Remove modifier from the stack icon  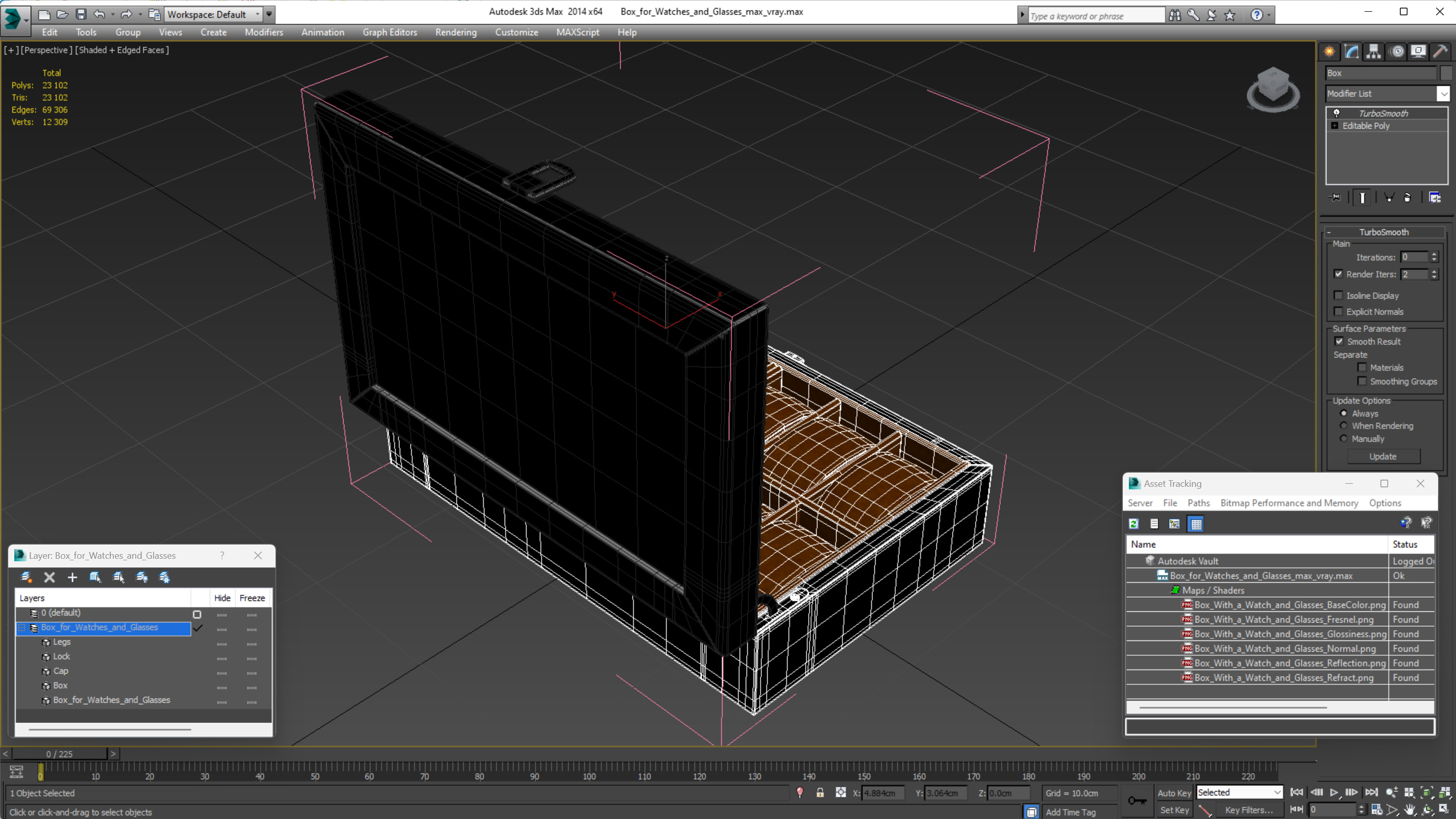click(x=1408, y=197)
